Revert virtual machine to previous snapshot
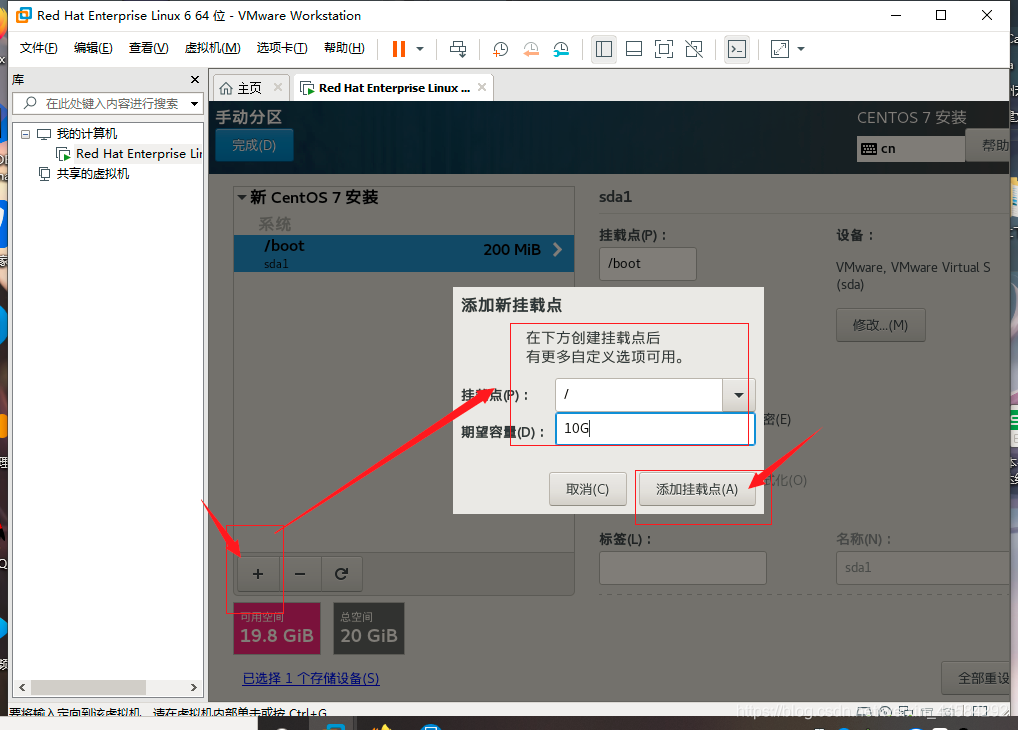Image resolution: width=1018 pixels, height=730 pixels. pyautogui.click(x=530, y=49)
